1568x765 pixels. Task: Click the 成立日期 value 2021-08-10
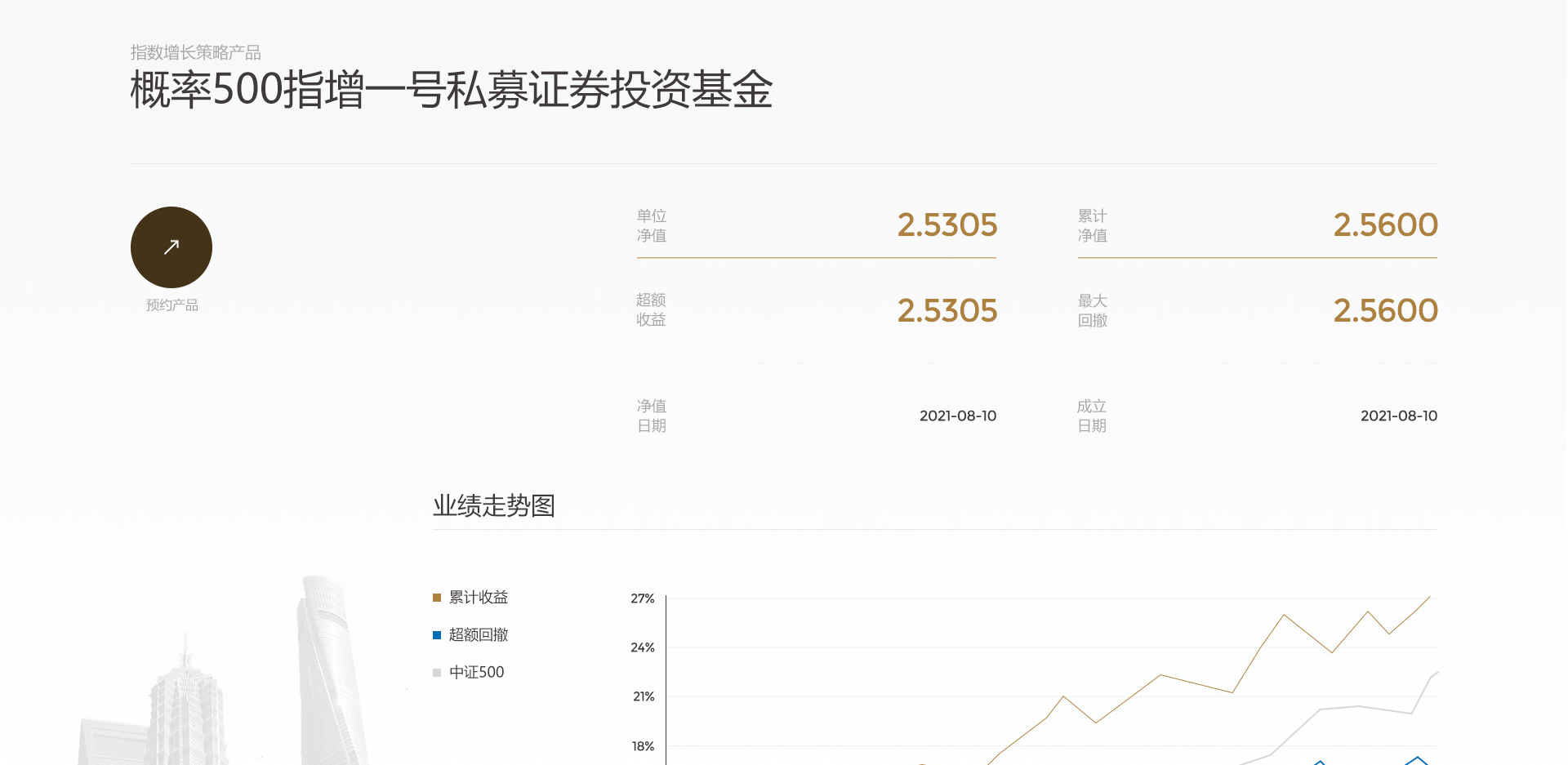click(1399, 416)
